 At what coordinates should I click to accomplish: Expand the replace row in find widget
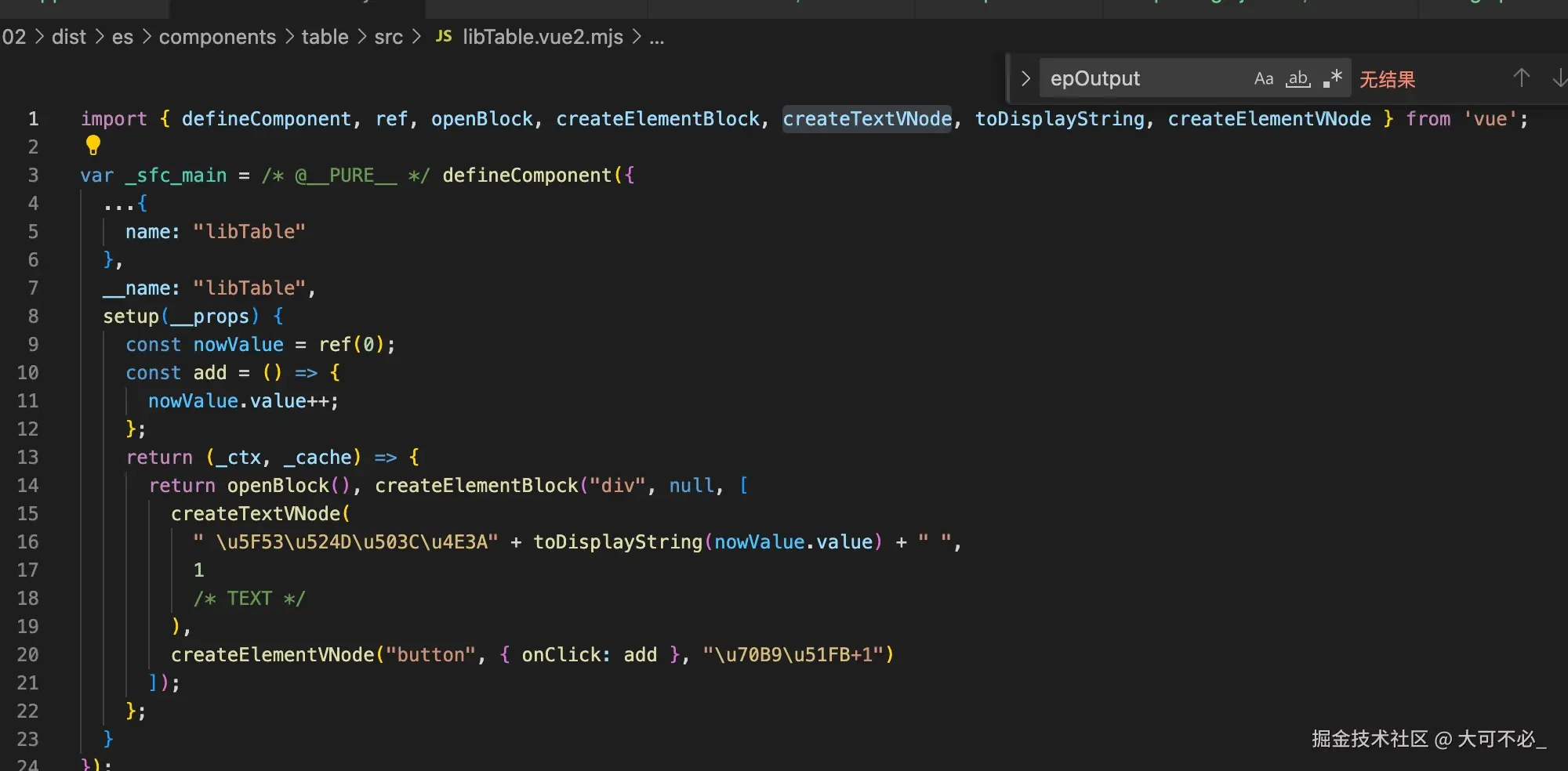click(1025, 78)
